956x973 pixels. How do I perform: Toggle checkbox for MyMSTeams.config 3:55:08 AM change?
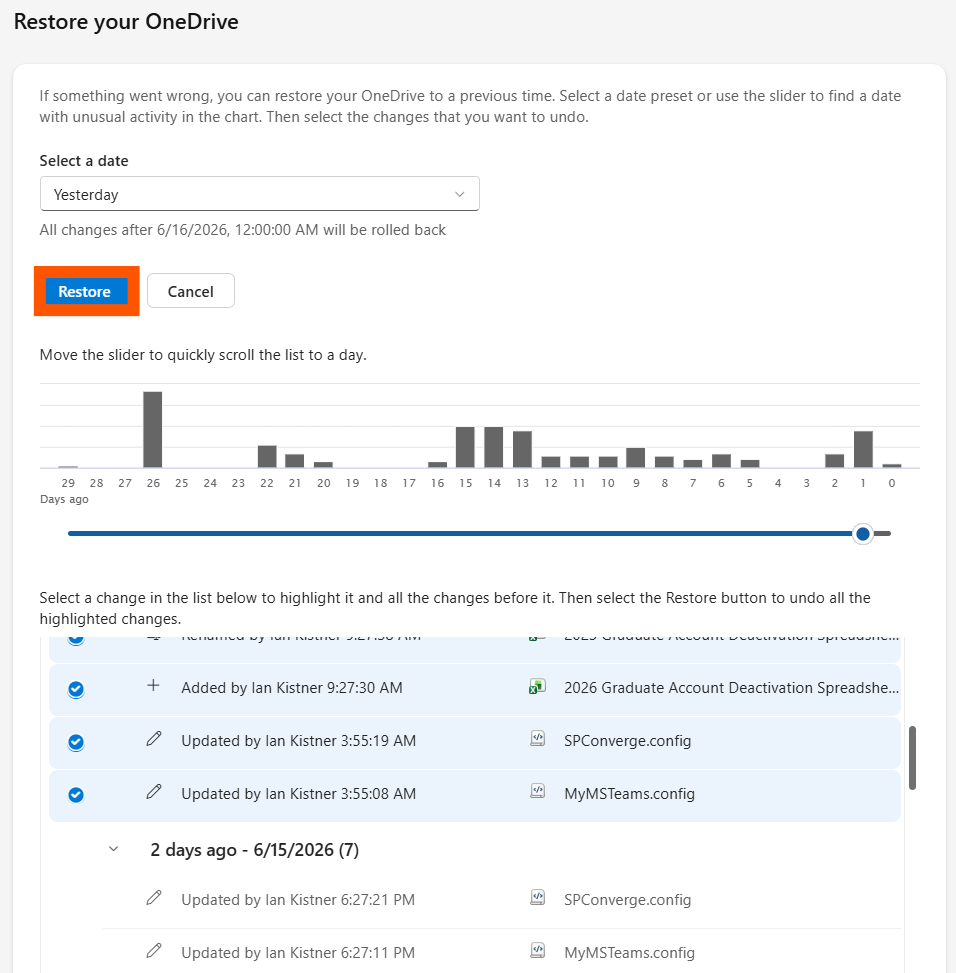(76, 795)
